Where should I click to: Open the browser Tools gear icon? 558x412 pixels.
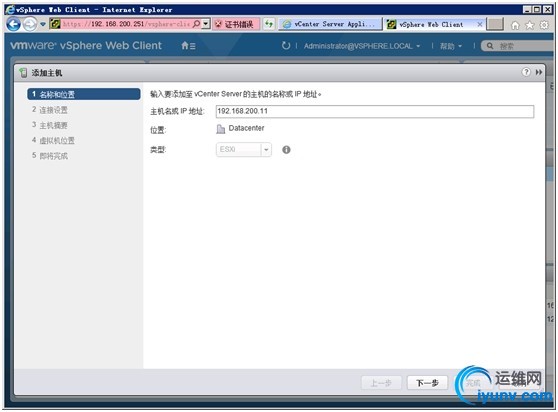[544, 25]
